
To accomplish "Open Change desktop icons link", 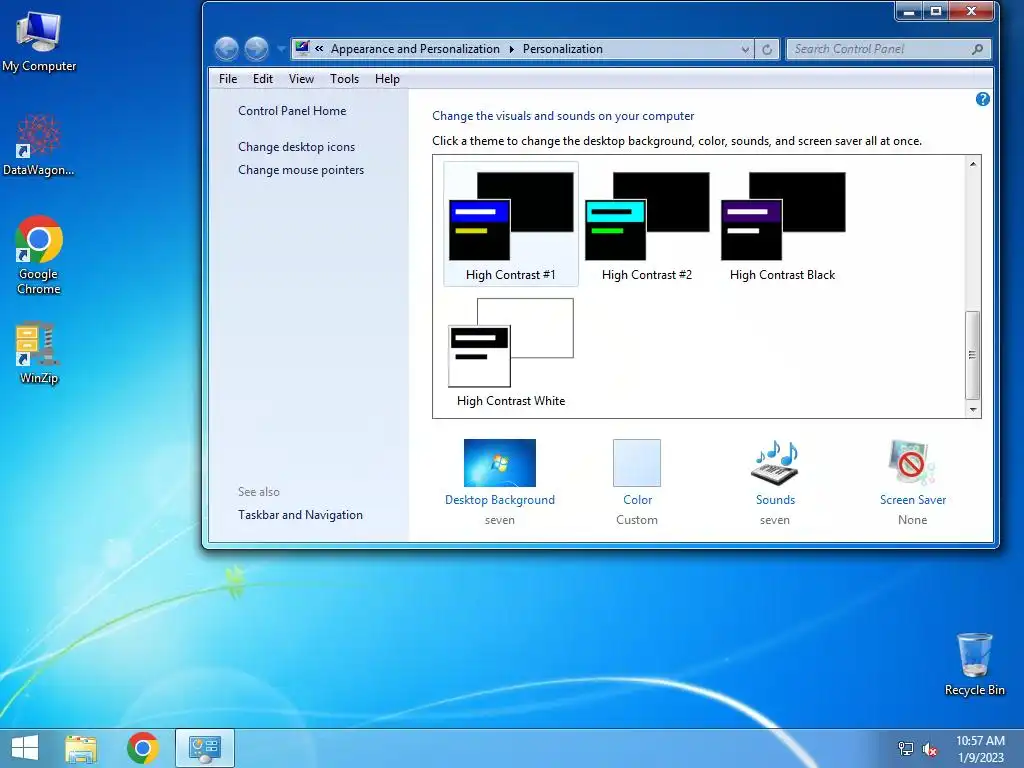I will pyautogui.click(x=296, y=147).
